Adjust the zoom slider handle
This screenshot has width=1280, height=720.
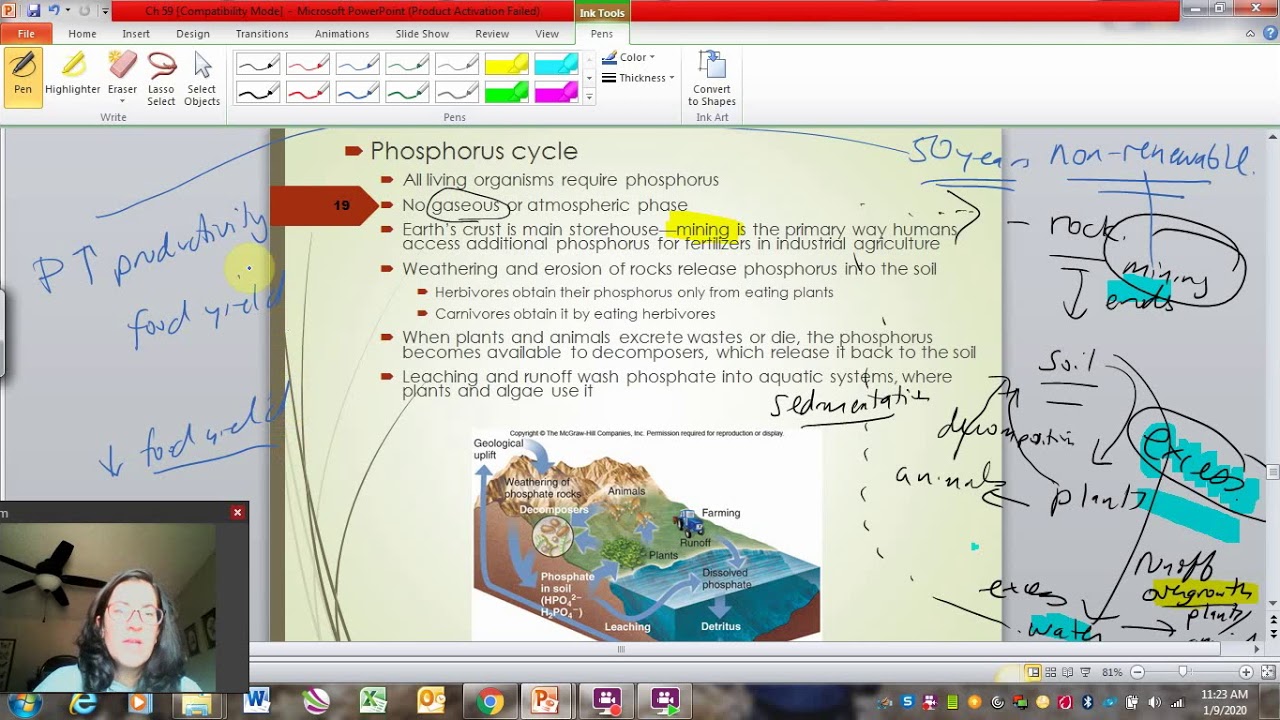[x=1183, y=672]
